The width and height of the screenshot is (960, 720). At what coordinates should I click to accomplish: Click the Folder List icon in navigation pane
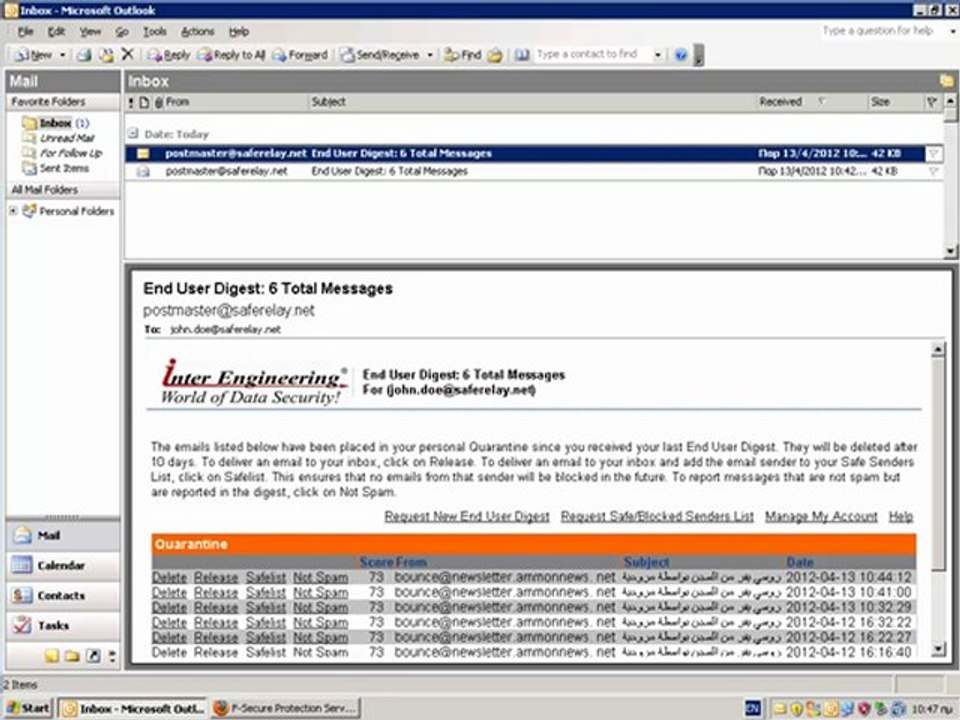click(72, 656)
